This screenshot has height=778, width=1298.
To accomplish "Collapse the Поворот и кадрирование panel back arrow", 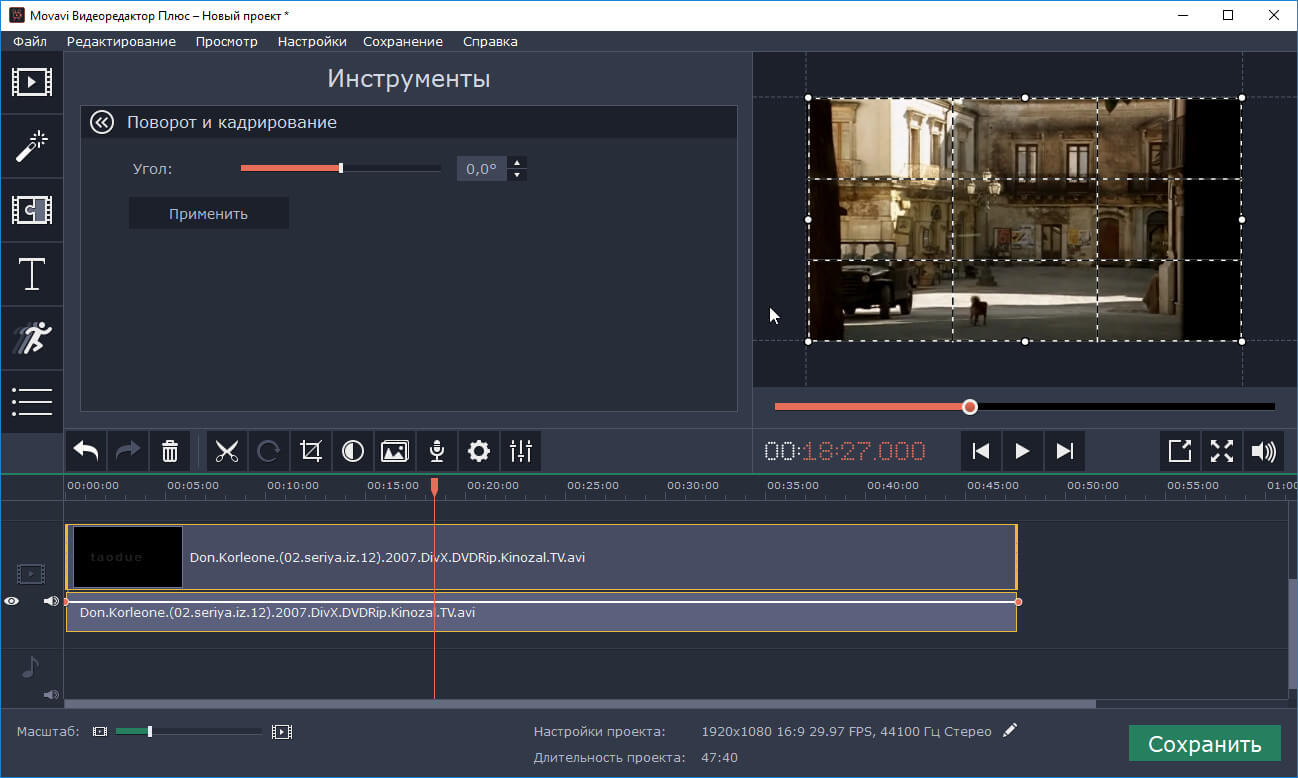I will coord(101,122).
